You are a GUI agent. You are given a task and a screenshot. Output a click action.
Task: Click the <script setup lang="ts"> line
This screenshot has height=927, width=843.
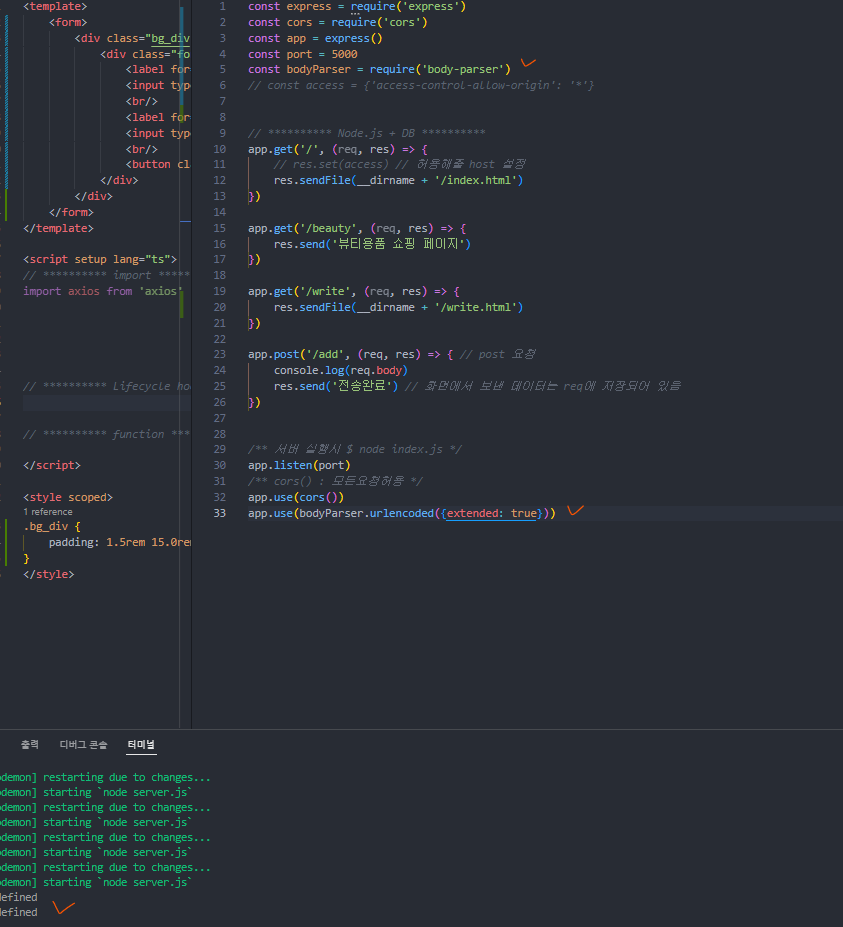100,260
